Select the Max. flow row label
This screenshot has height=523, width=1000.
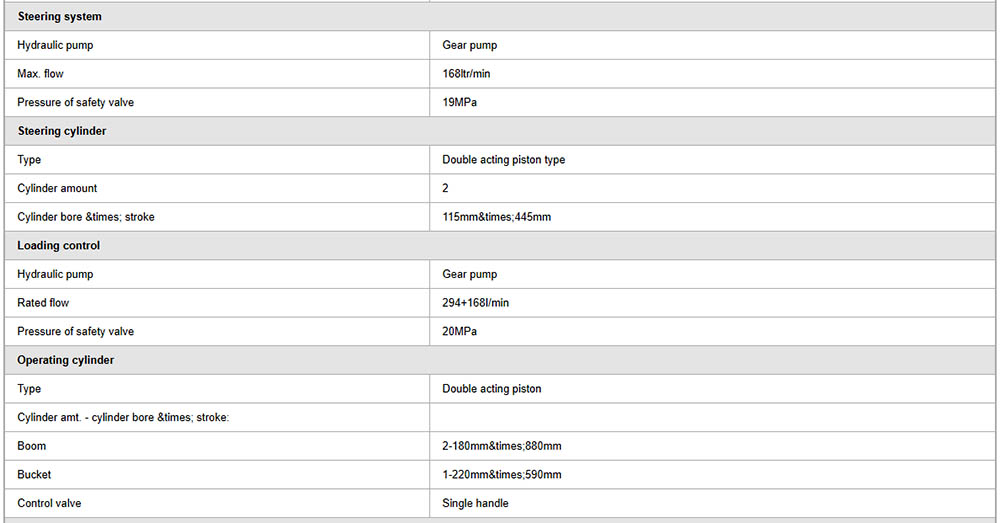pos(40,74)
